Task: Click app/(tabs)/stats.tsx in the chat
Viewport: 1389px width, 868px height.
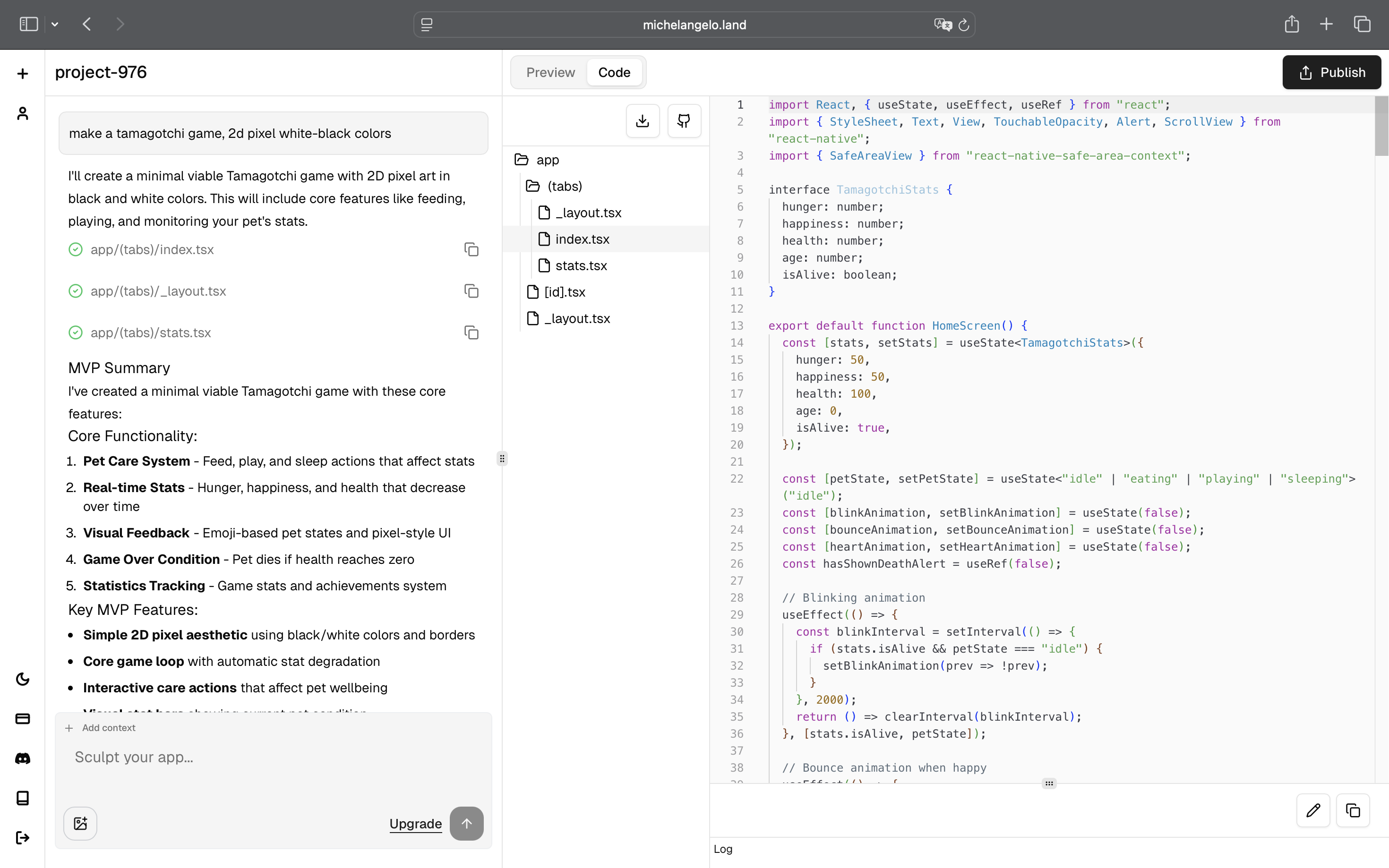Action: tap(150, 332)
